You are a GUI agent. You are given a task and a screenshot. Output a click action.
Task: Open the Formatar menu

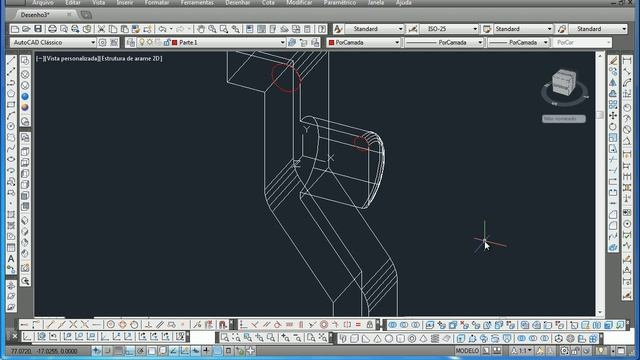(x=157, y=2)
